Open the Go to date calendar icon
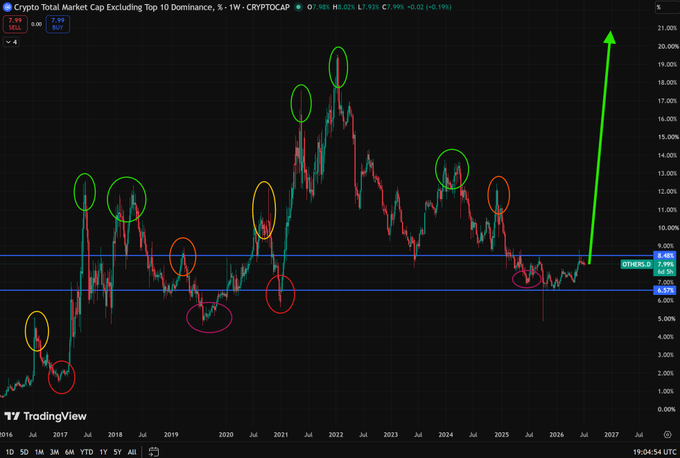680x458 pixels. pos(154,451)
